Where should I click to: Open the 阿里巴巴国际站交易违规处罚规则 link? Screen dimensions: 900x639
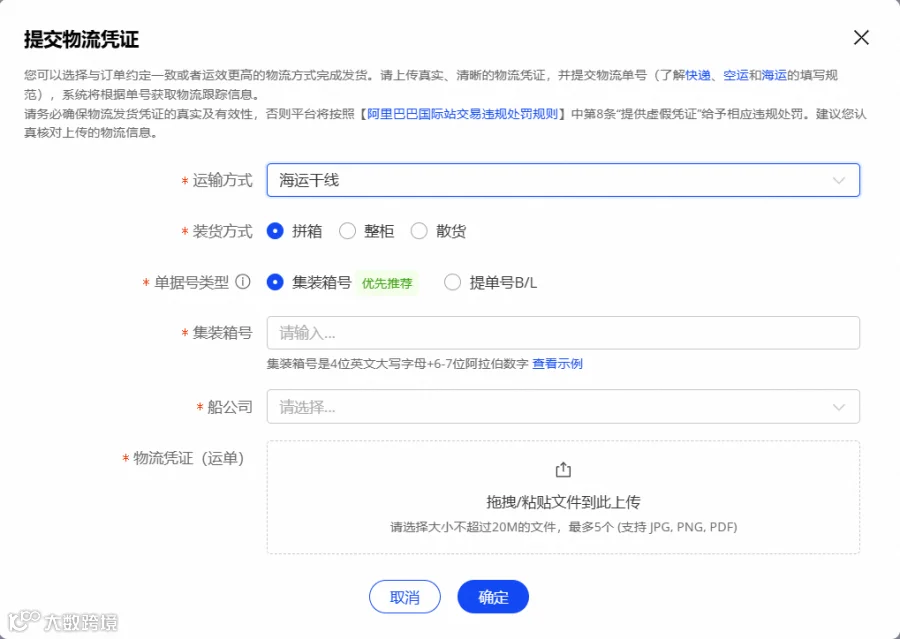click(463, 114)
